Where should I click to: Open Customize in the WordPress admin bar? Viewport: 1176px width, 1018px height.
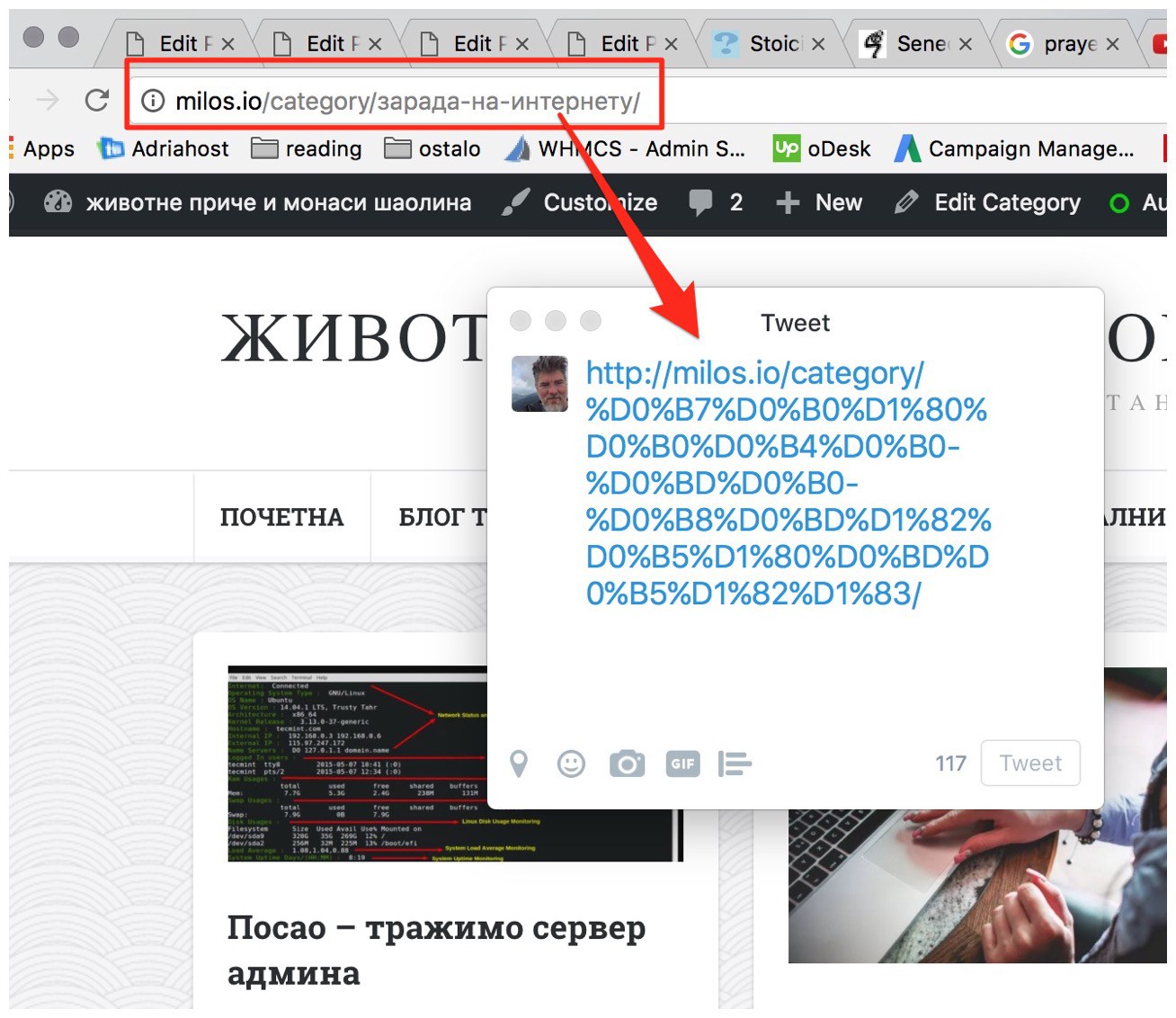click(x=580, y=202)
